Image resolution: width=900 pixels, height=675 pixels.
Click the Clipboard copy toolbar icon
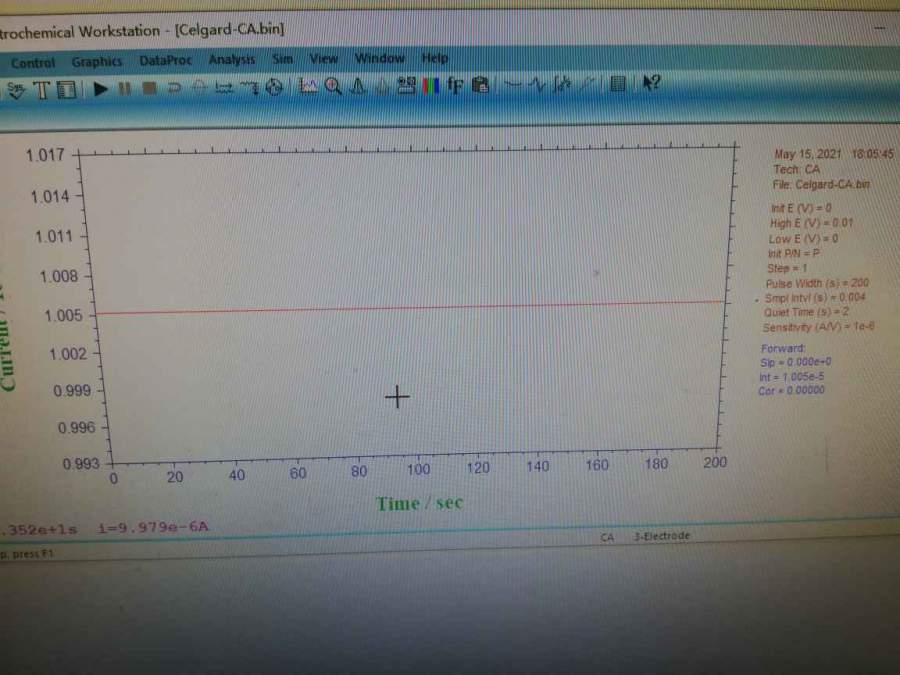(x=481, y=87)
